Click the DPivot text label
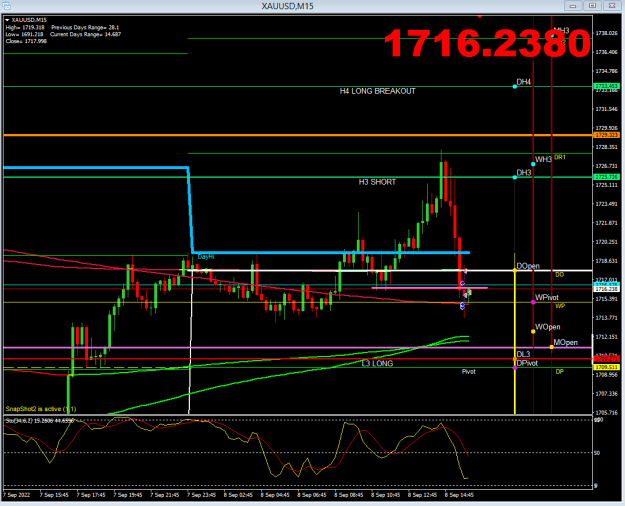The height and width of the screenshot is (506, 625). pyautogui.click(x=527, y=363)
